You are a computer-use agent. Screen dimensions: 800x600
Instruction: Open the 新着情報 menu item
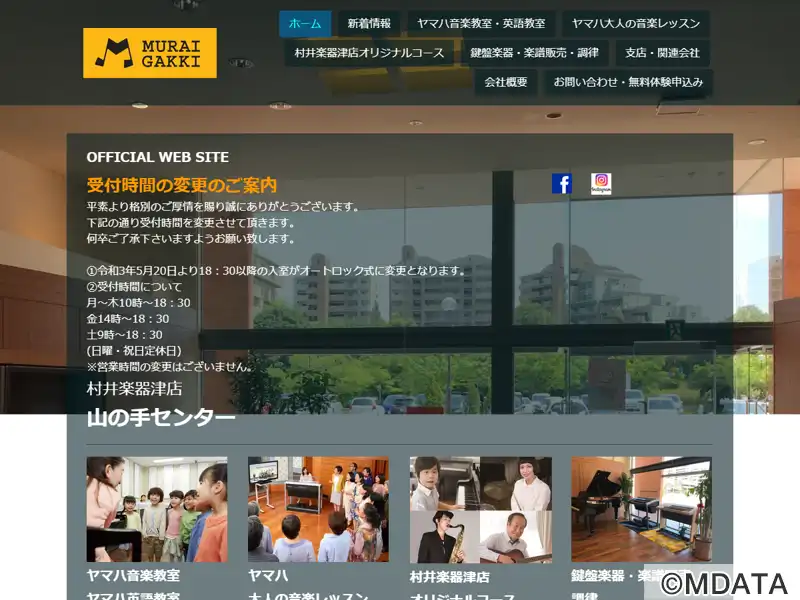(x=369, y=23)
